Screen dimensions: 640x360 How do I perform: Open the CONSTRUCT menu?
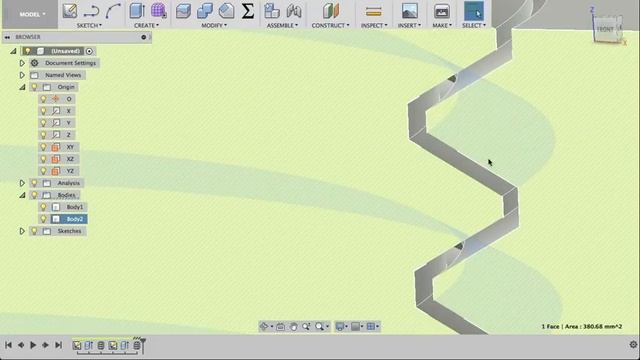[x=331, y=25]
